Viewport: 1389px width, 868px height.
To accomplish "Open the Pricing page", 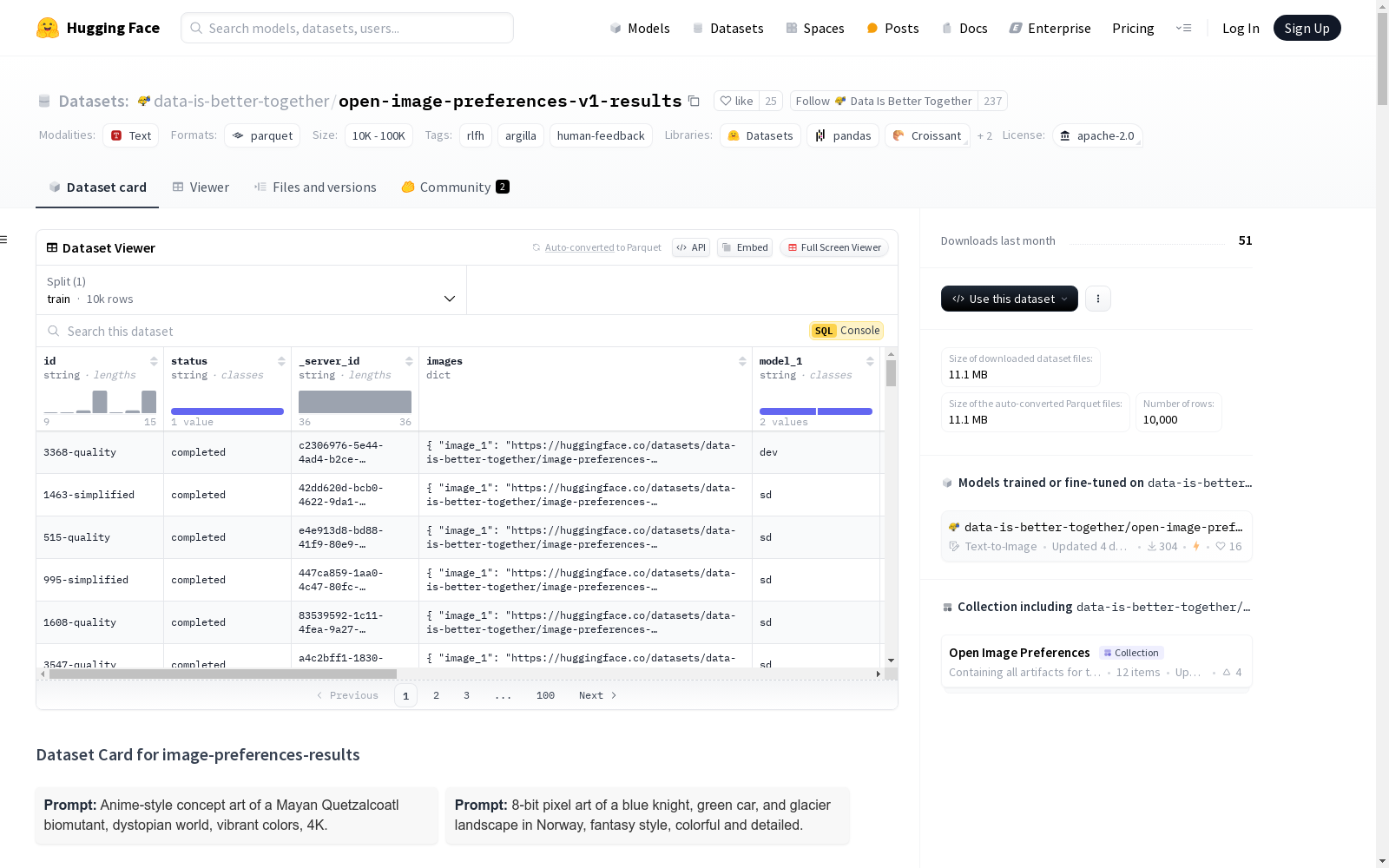I will coord(1133,28).
